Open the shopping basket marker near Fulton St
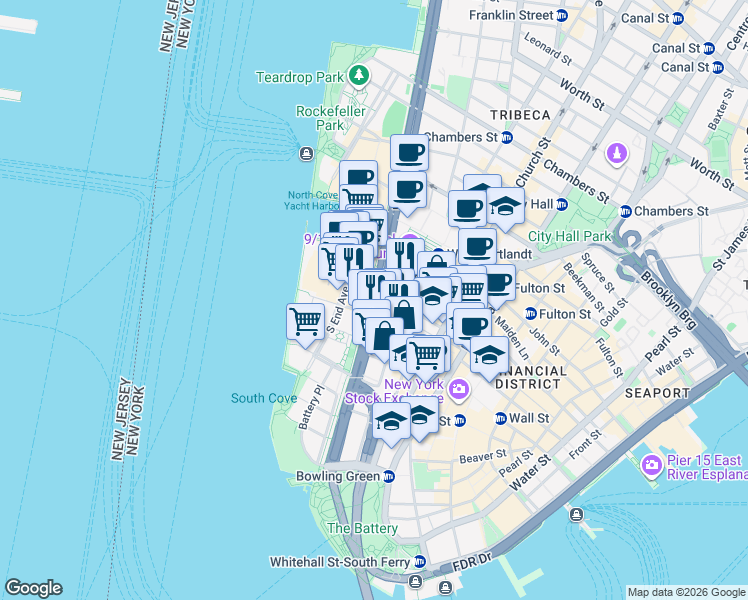The height and width of the screenshot is (600, 748). [472, 288]
